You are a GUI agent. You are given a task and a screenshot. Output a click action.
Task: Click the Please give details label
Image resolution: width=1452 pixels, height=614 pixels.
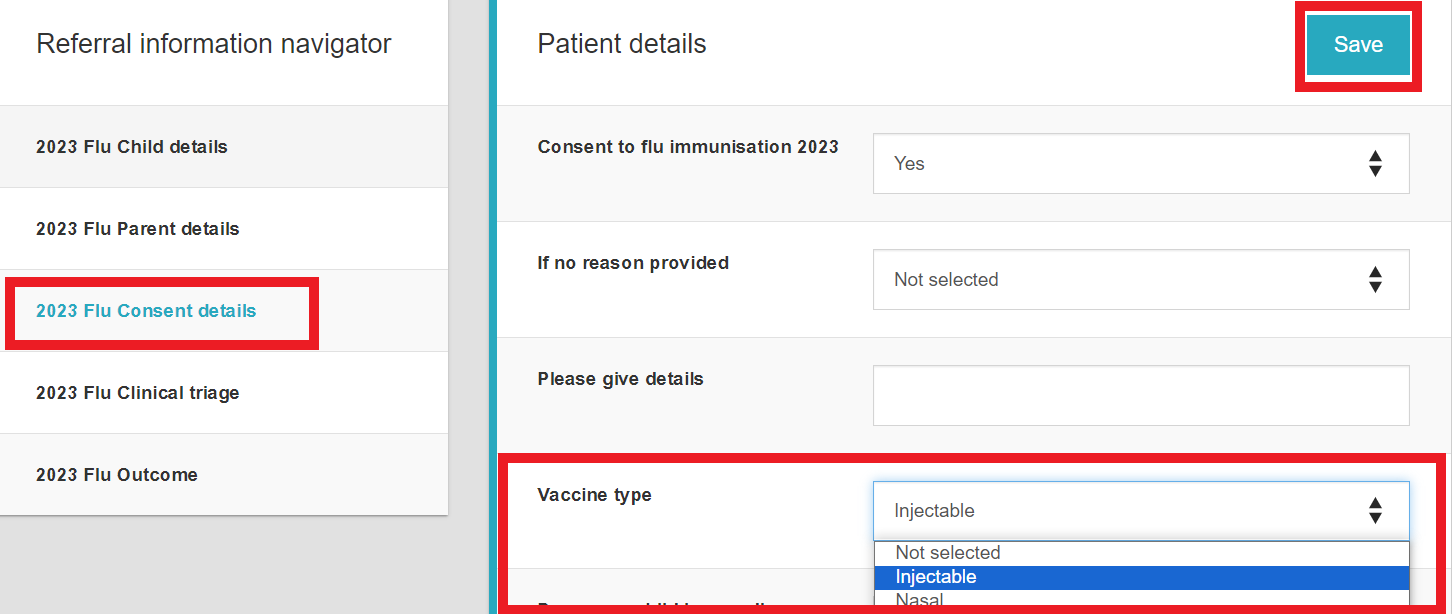pyautogui.click(x=621, y=379)
